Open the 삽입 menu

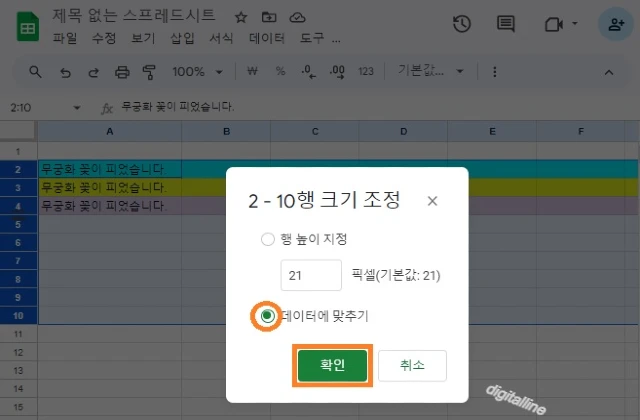click(x=182, y=38)
